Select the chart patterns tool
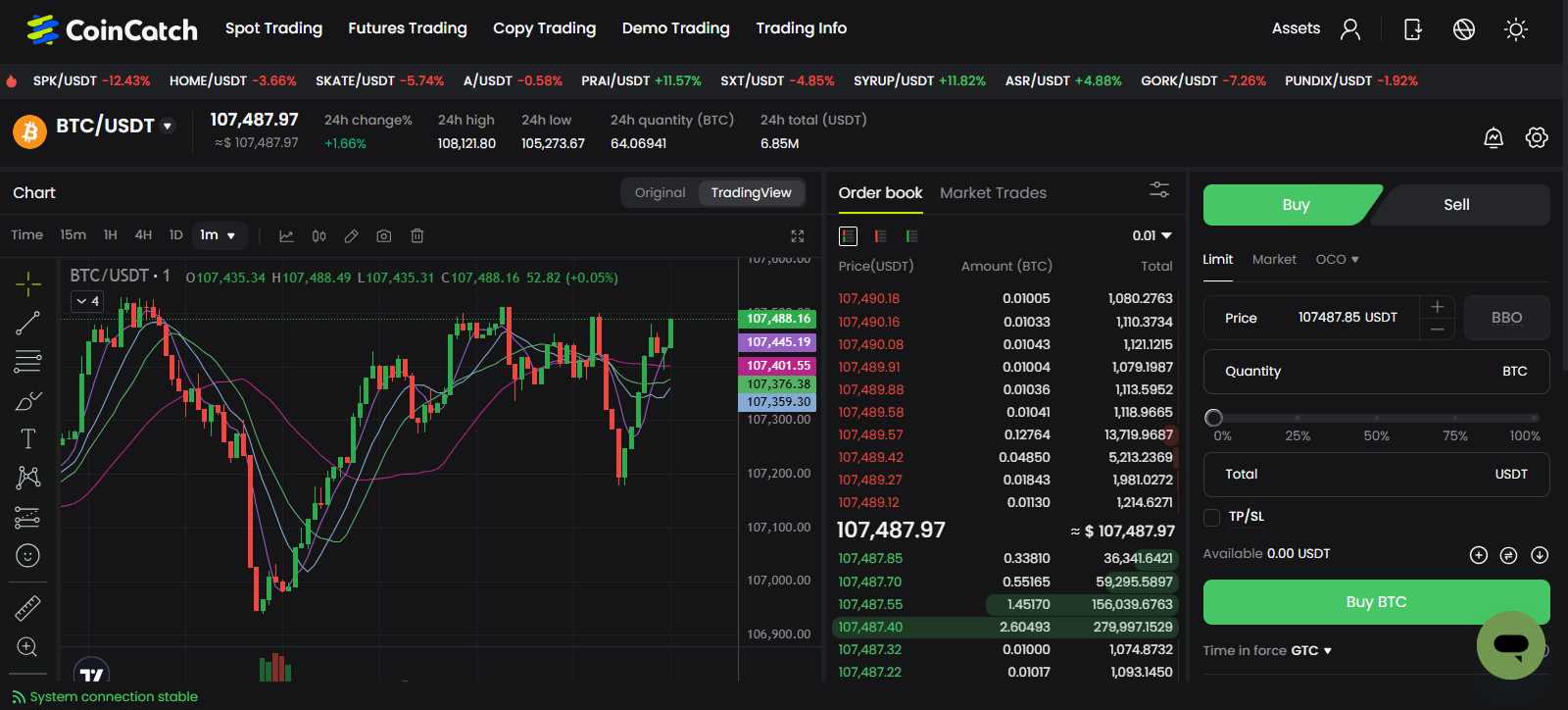 (28, 478)
